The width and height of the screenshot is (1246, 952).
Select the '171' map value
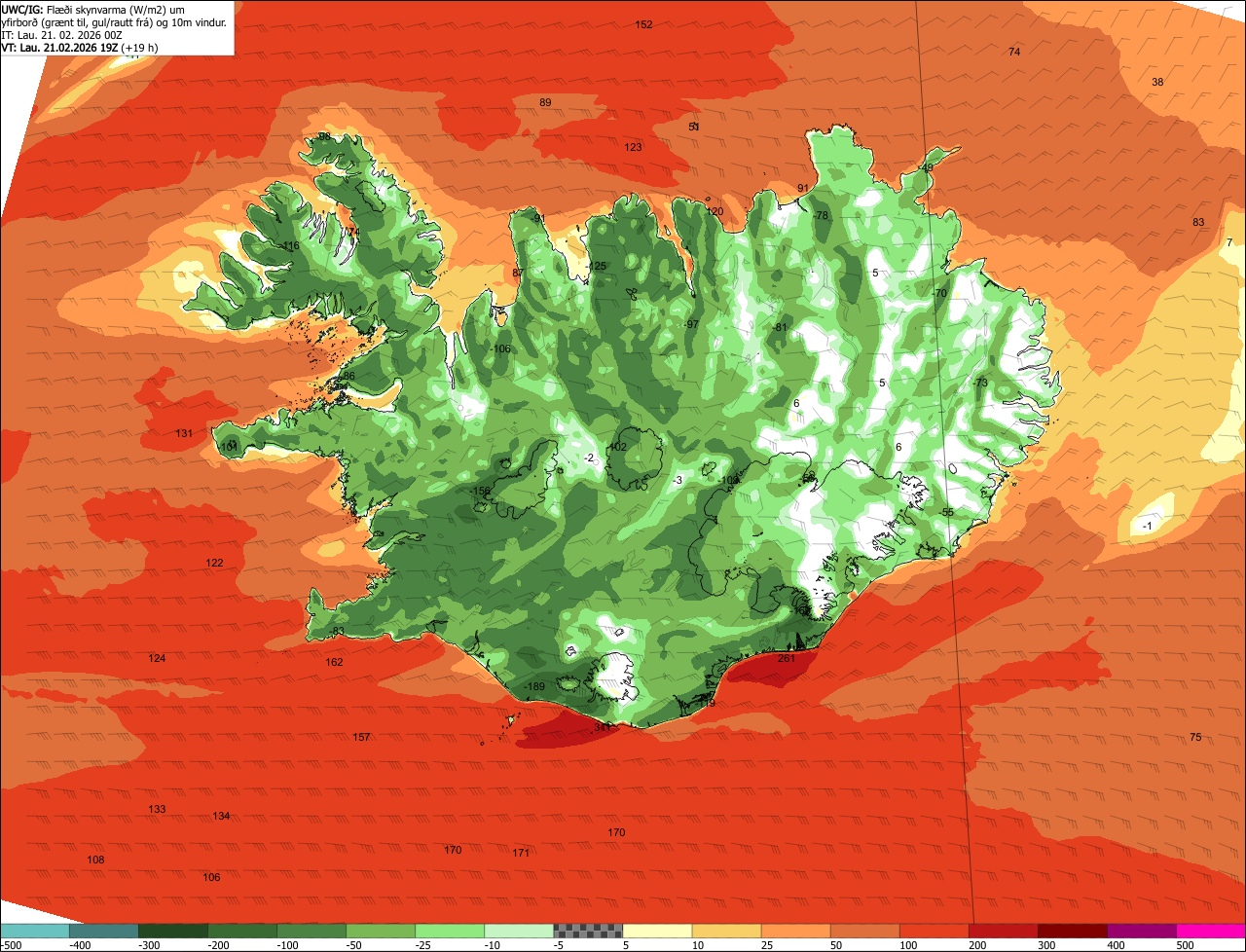pos(521,853)
